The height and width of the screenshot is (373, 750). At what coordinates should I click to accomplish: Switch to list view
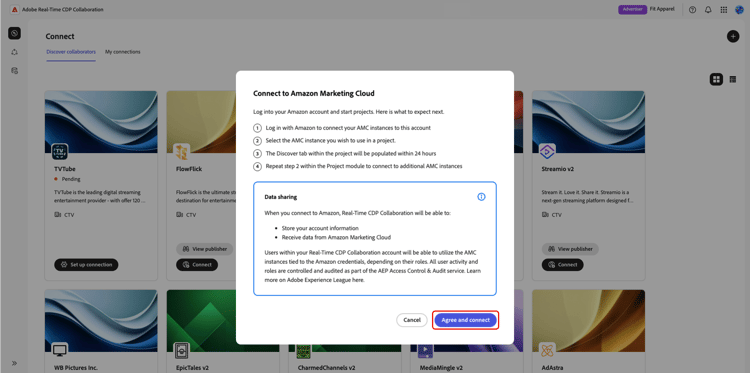733,79
